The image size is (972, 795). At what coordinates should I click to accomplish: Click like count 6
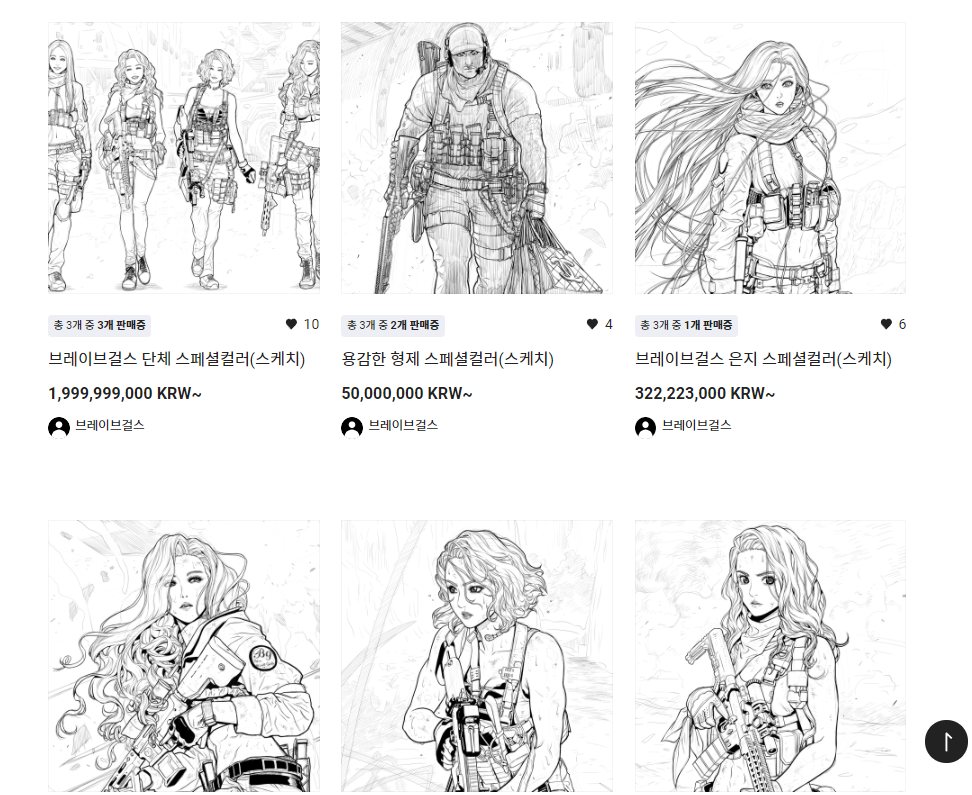coord(902,324)
